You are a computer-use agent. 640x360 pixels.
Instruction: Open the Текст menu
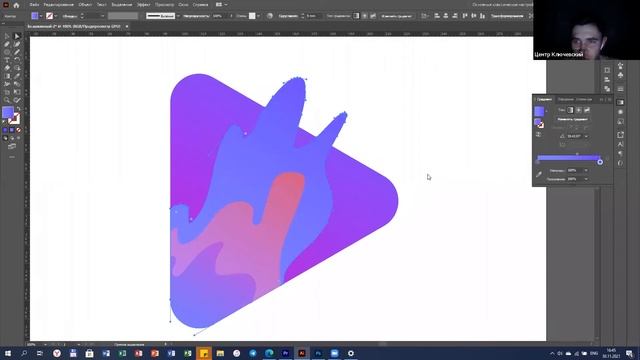click(x=101, y=4)
